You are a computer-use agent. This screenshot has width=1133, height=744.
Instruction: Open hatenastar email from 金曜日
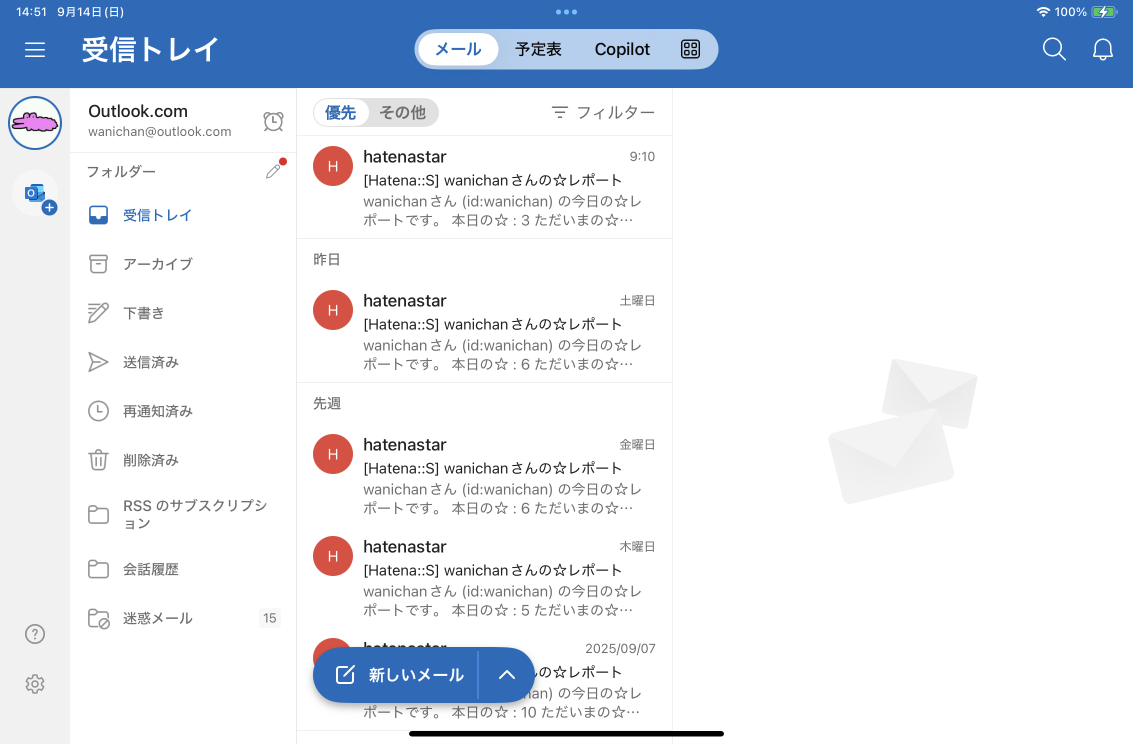(484, 475)
